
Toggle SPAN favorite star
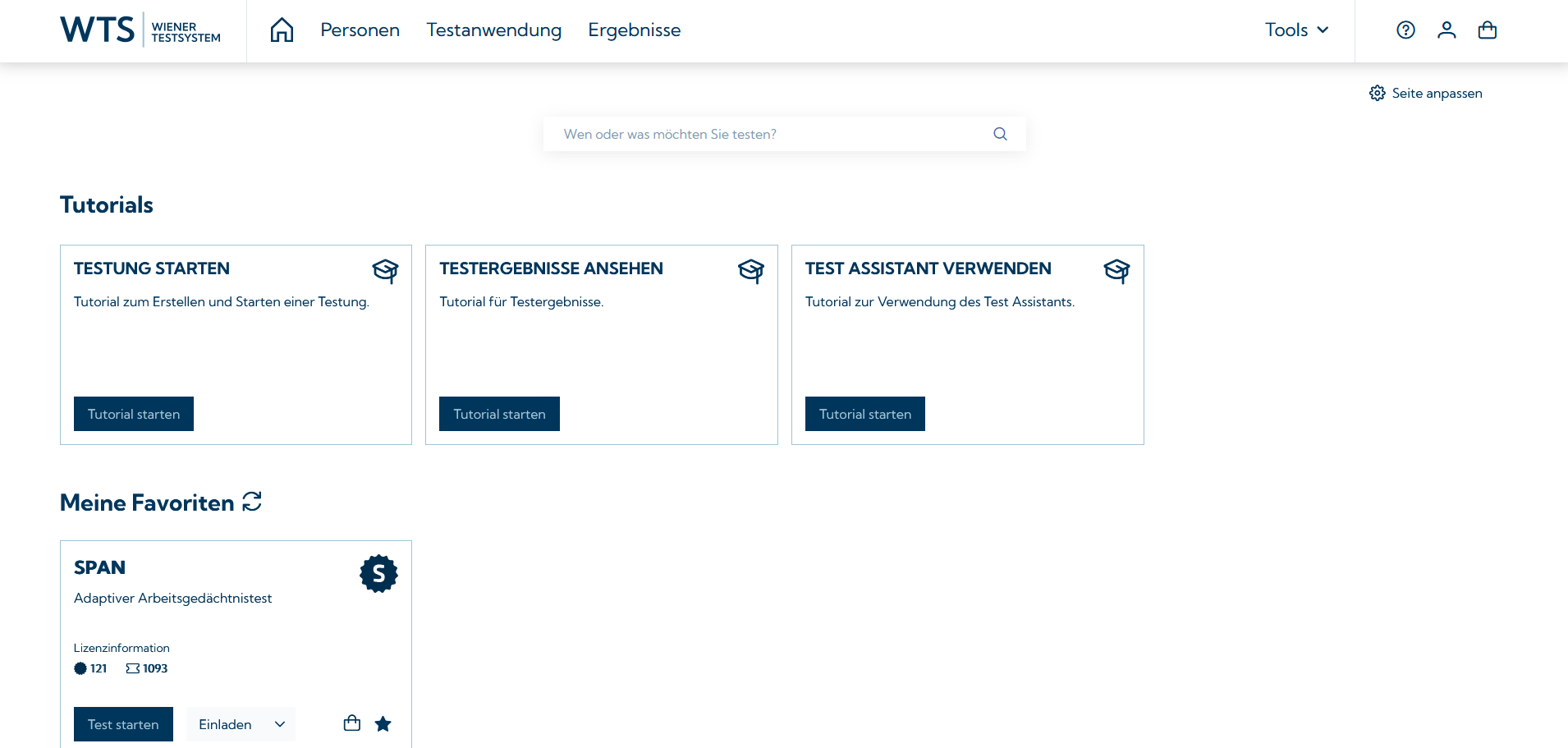[383, 723]
